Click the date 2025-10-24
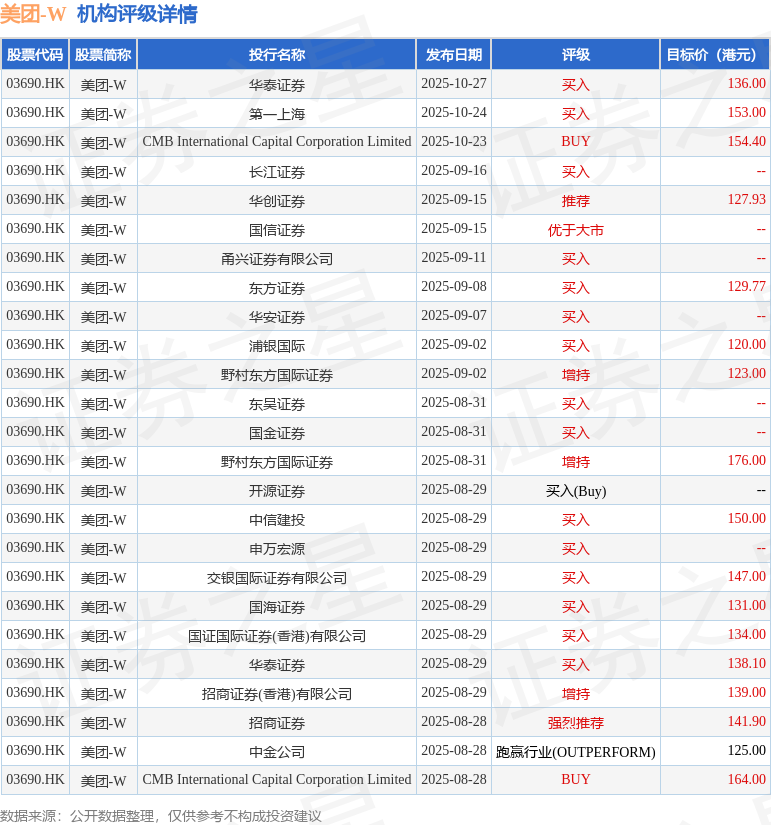The image size is (771, 825). pyautogui.click(x=454, y=112)
